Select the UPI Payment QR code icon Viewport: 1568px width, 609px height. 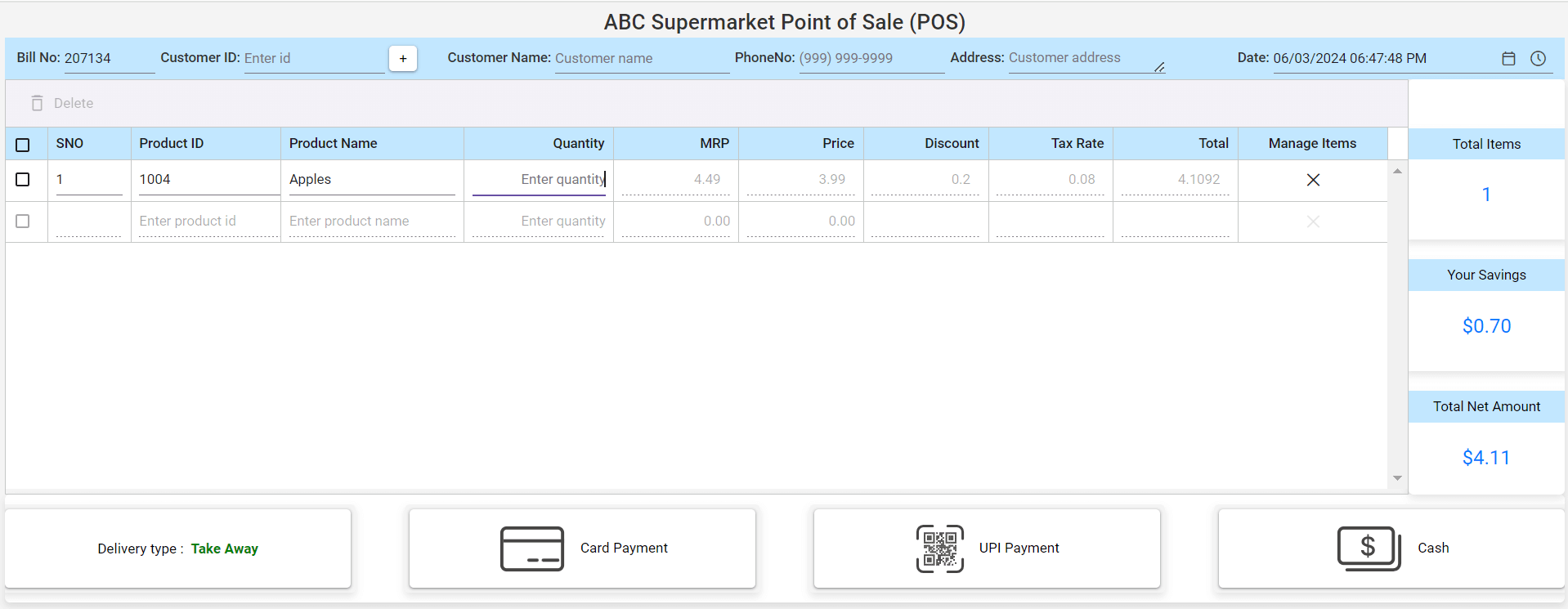(939, 549)
